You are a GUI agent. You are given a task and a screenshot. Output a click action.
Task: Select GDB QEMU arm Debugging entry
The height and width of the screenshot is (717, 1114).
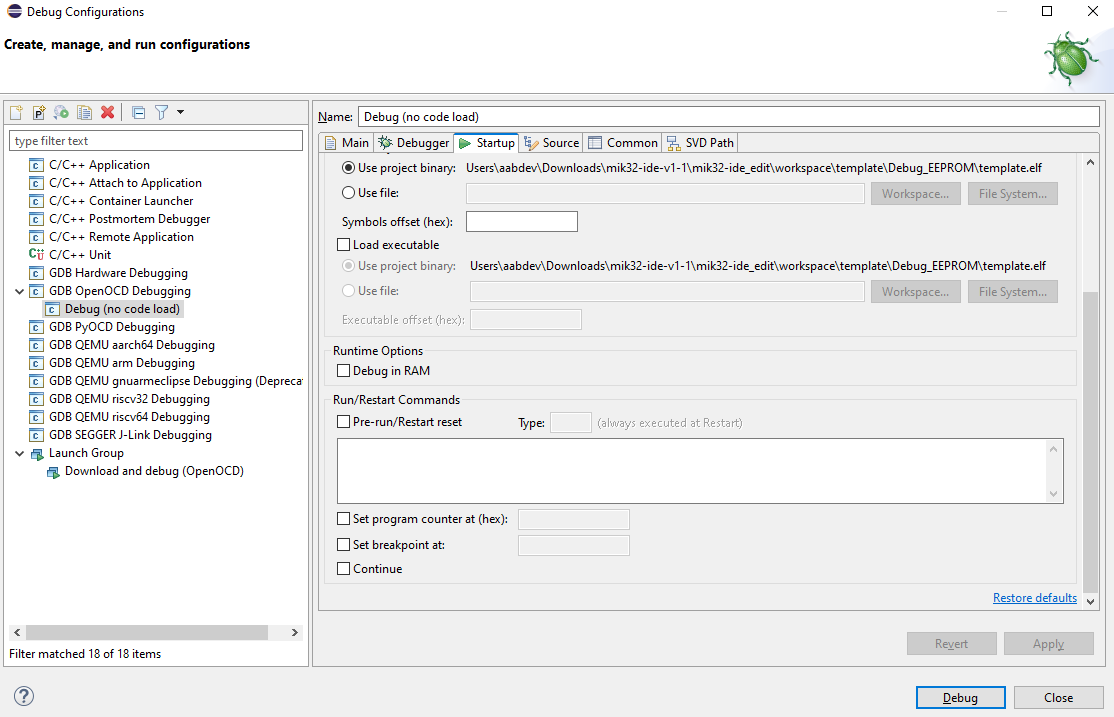point(121,363)
